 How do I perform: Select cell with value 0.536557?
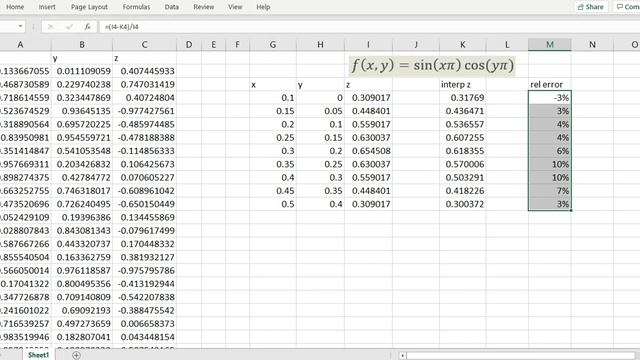click(x=462, y=124)
